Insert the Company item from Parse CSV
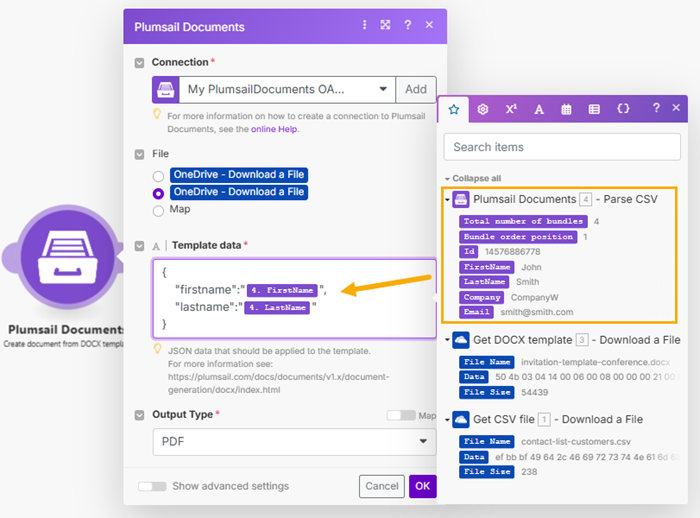 (x=482, y=297)
